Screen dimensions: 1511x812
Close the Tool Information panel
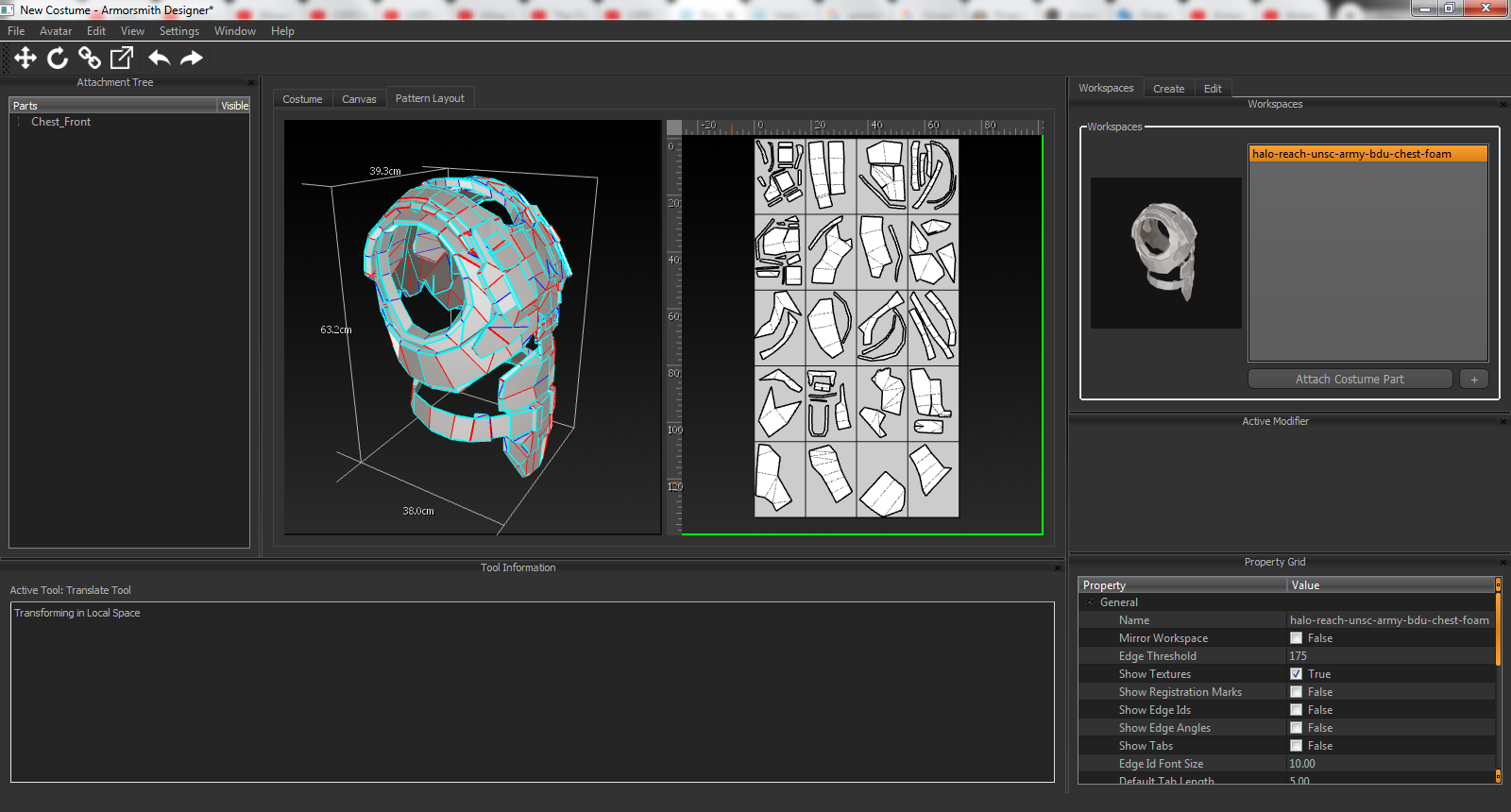pyautogui.click(x=1058, y=568)
